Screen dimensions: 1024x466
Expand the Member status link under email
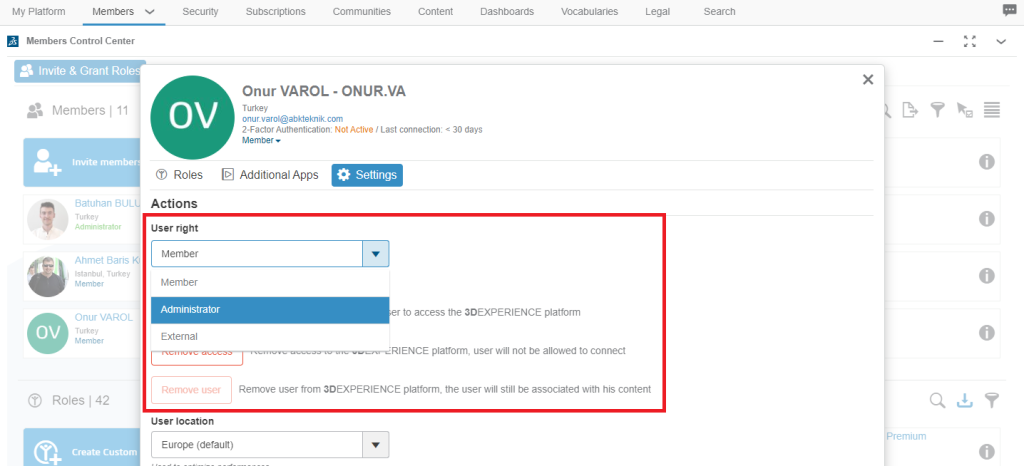[x=261, y=141]
